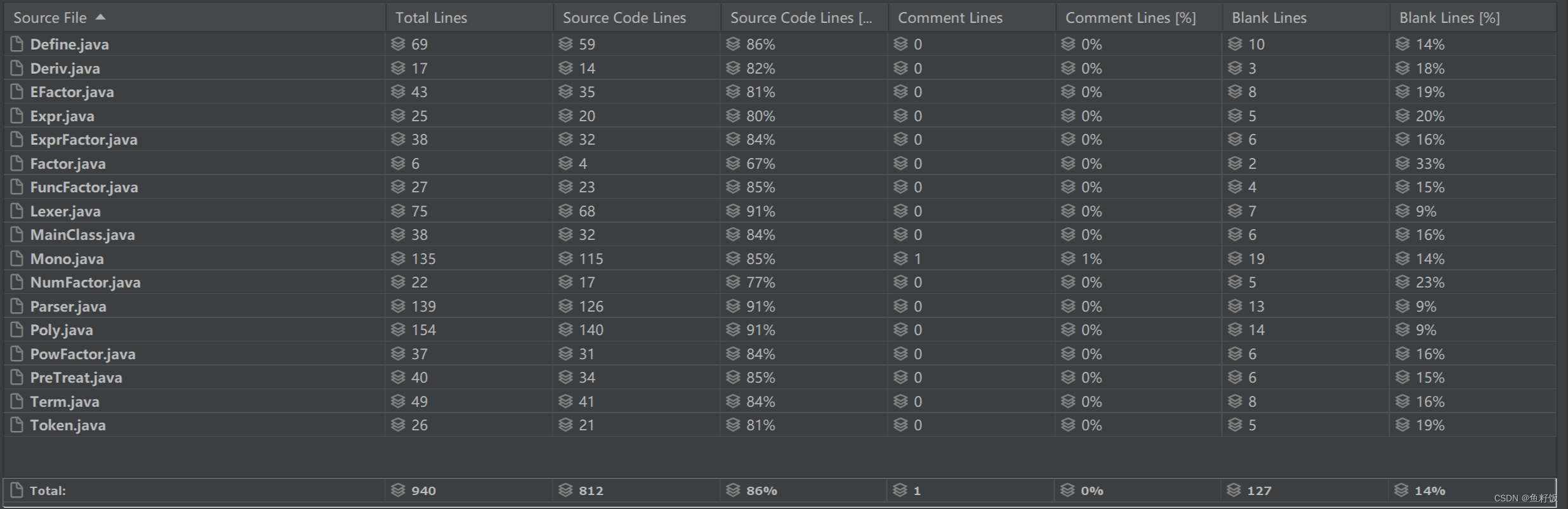Select the PreTreat.java file name
Viewport: 1568px width, 509px height.
coord(76,378)
